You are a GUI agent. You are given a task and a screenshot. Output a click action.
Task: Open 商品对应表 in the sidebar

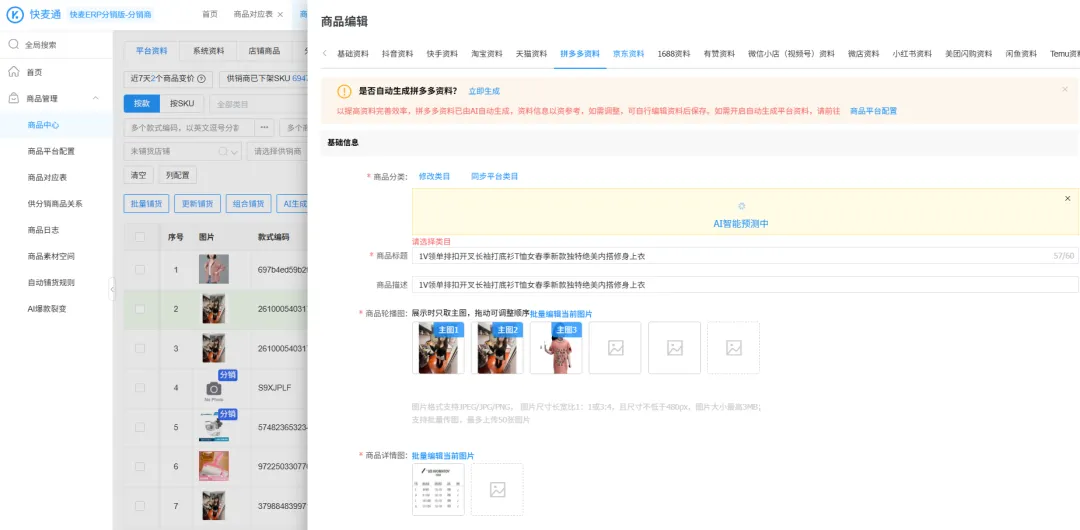(47, 177)
